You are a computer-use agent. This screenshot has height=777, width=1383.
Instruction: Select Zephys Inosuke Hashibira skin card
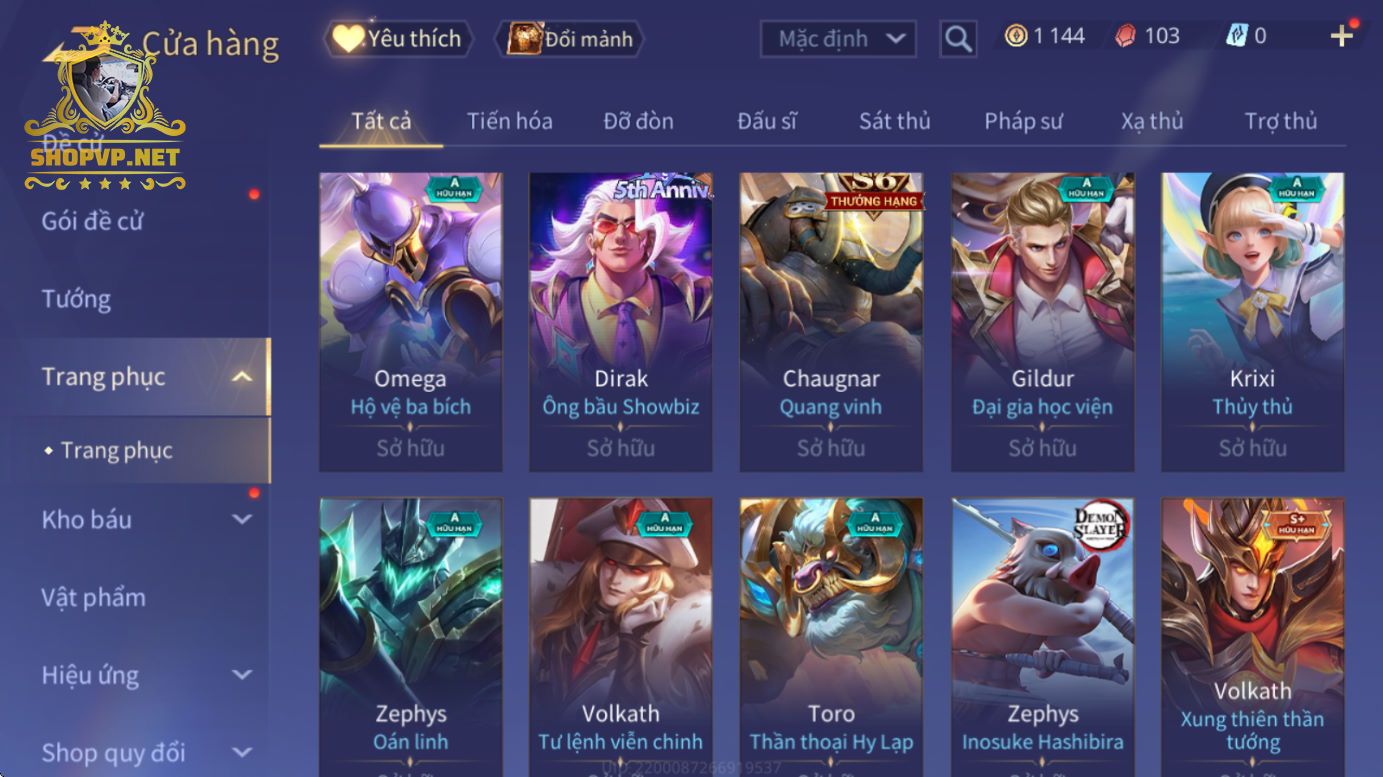1042,637
